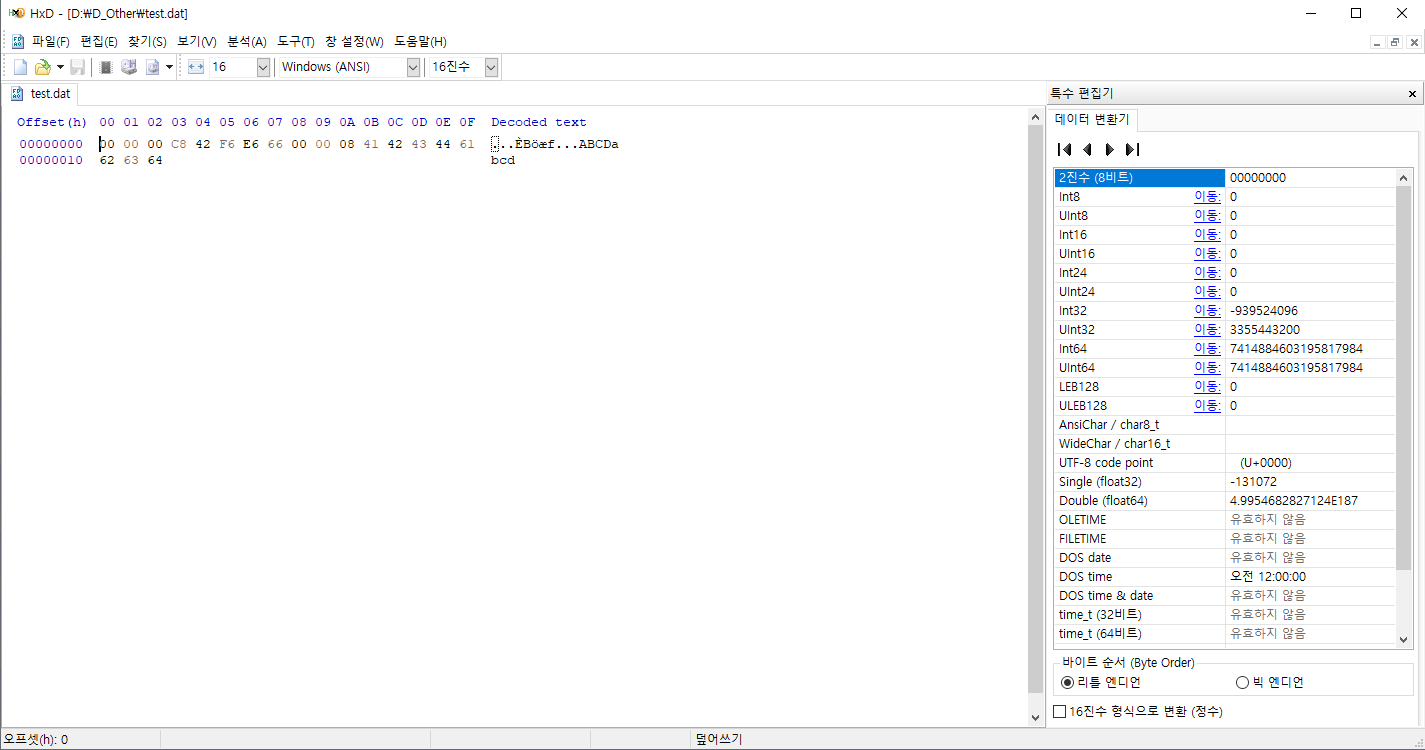The image size is (1425, 750).
Task: Click hex editor vertical scrollbar down arrow
Action: 1036,717
